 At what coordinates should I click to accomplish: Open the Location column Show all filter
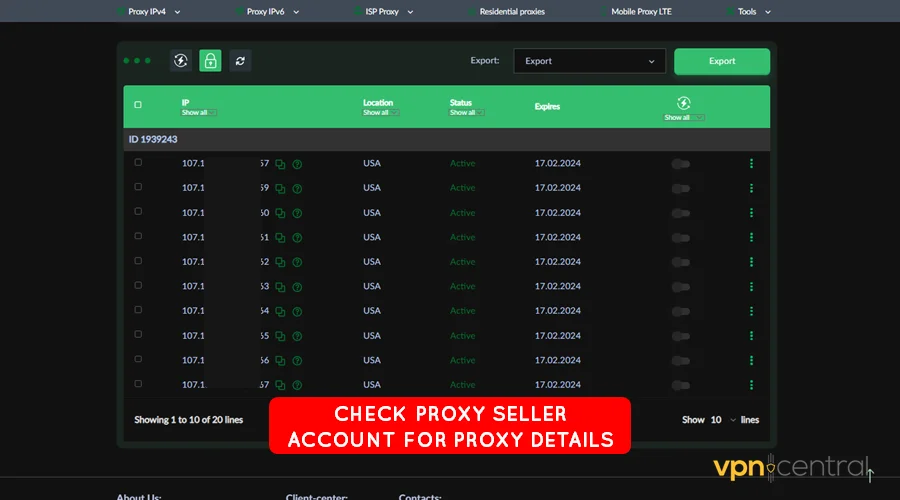381,113
